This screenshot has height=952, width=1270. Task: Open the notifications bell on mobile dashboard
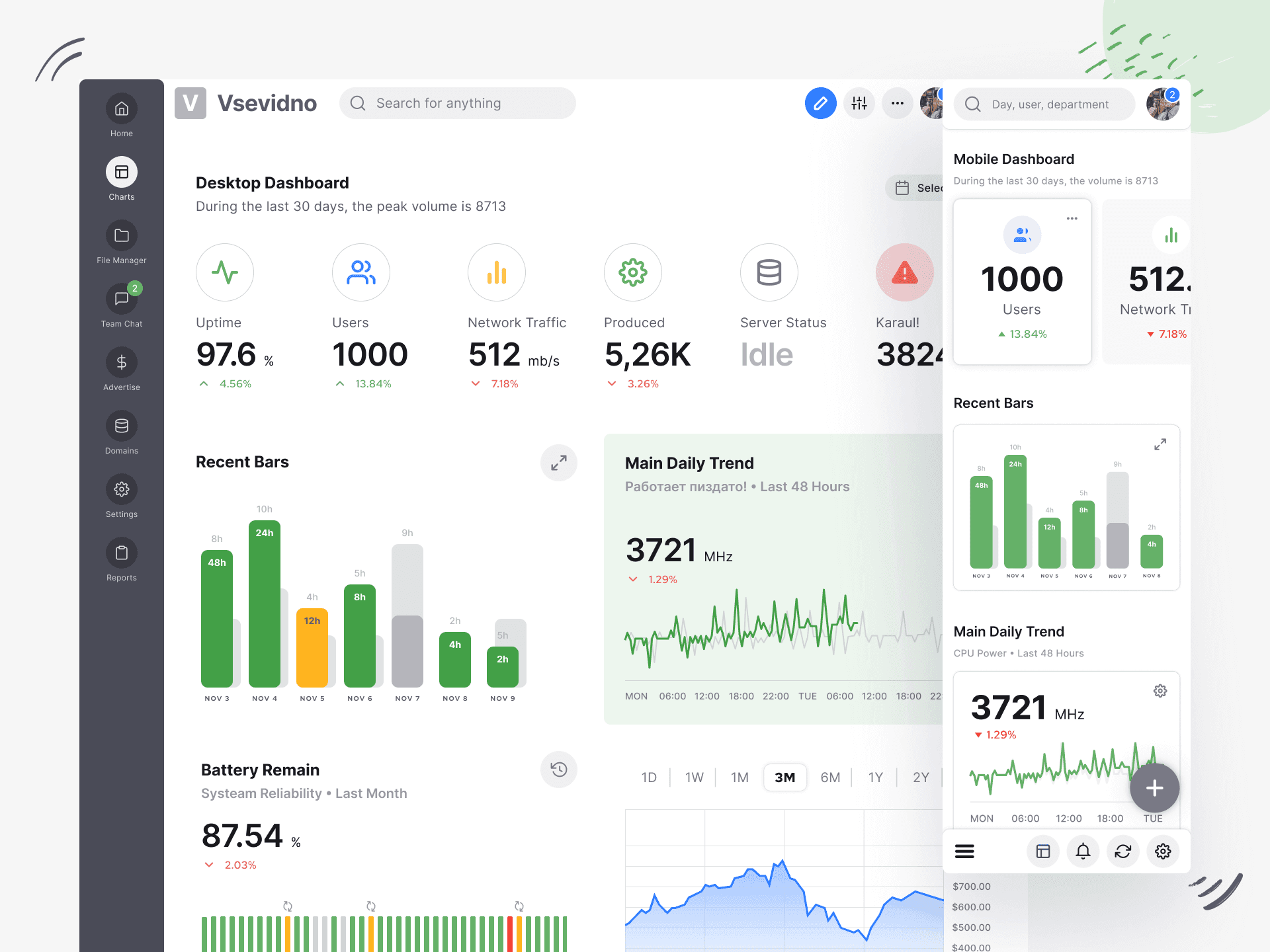click(x=1083, y=852)
